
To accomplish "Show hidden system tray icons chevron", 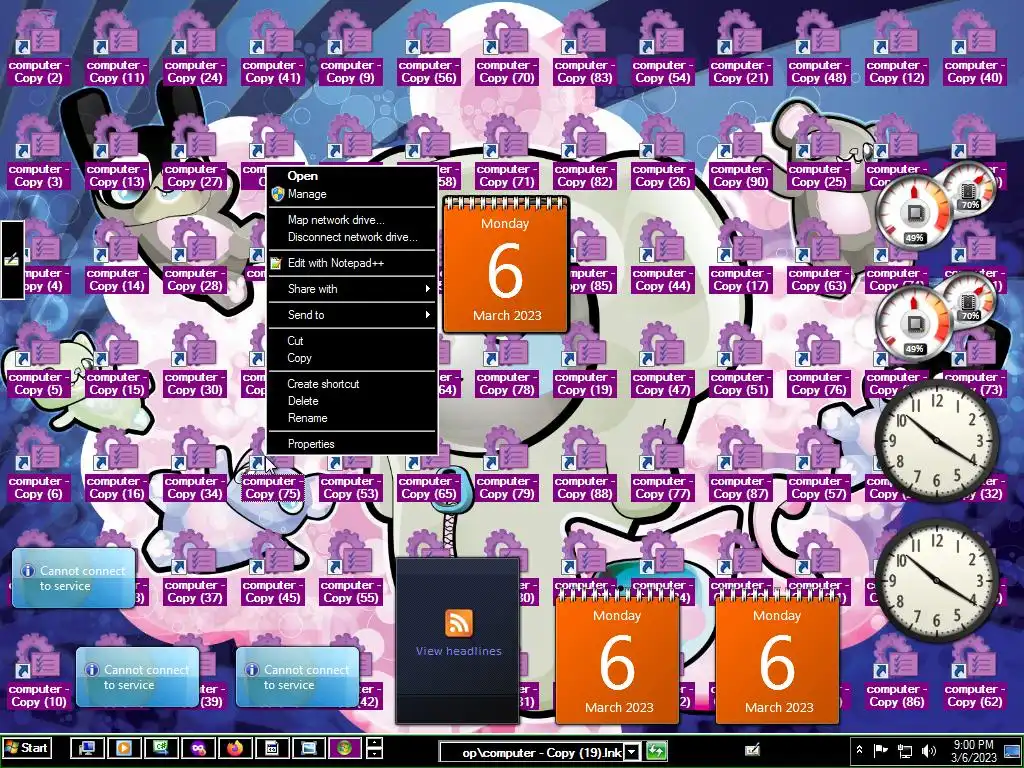I will [x=859, y=750].
